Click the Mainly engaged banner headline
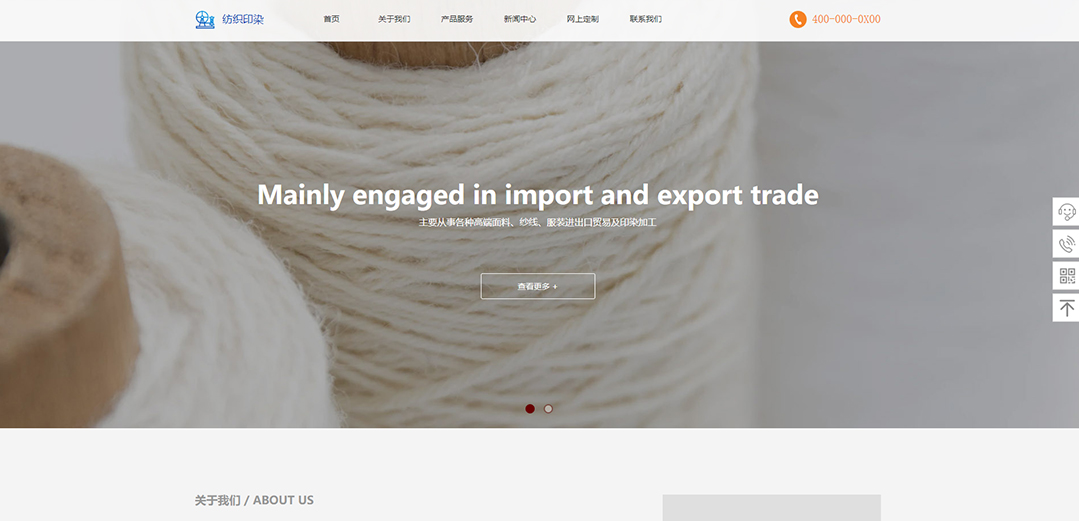This screenshot has height=521, width=1079. click(538, 195)
